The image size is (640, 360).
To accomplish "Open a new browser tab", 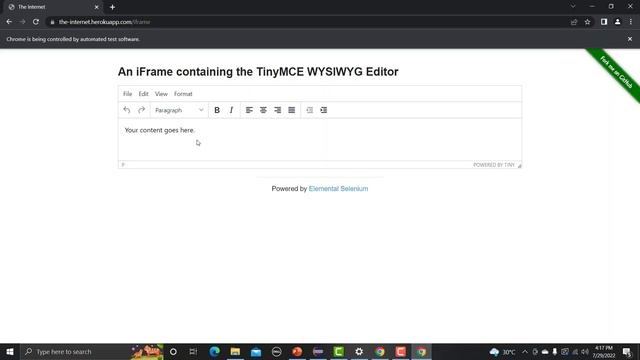I will (x=112, y=7).
